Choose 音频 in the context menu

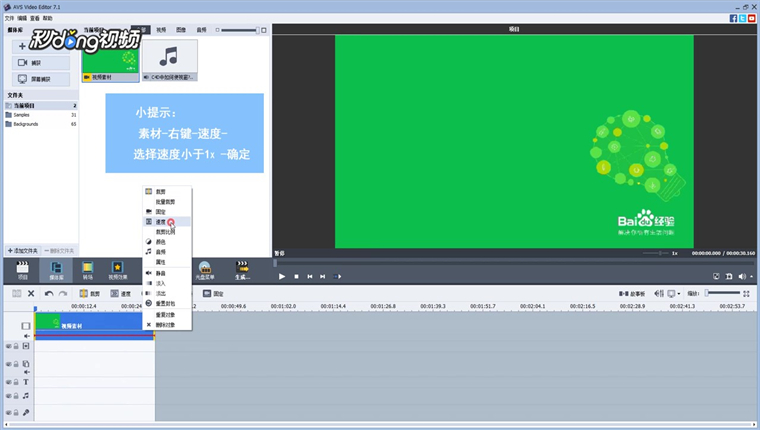click(x=167, y=252)
